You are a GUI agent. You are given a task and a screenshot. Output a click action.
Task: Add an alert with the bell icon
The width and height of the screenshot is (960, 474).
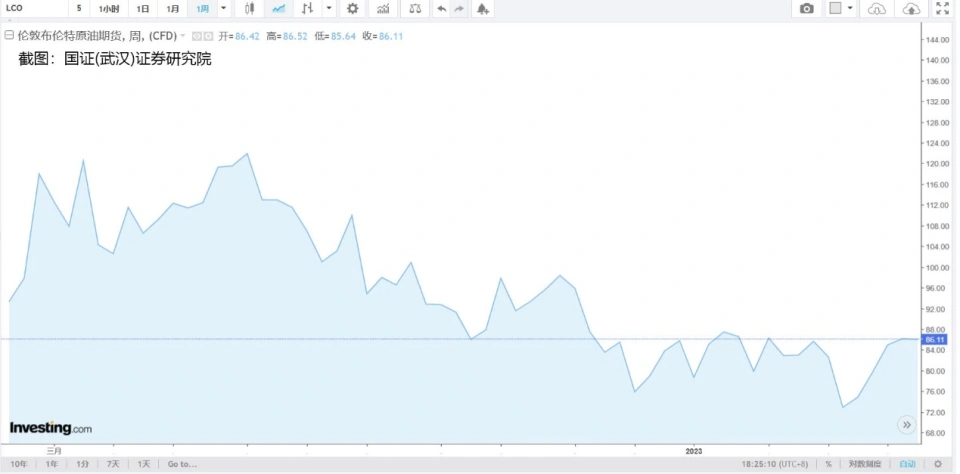point(482,9)
